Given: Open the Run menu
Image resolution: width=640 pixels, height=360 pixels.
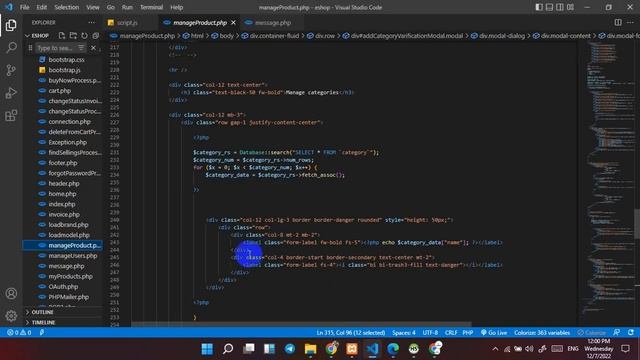Looking at the screenshot, I should click(x=127, y=7).
